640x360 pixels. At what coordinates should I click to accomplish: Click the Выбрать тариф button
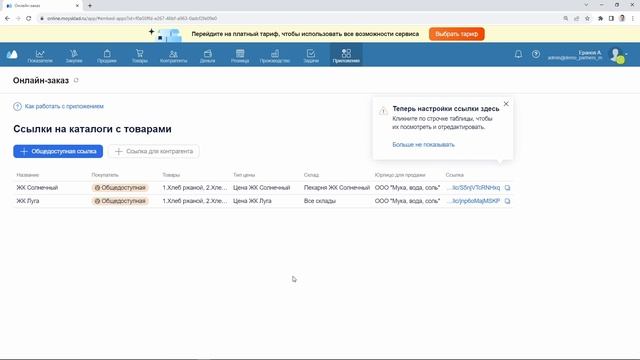(457, 34)
